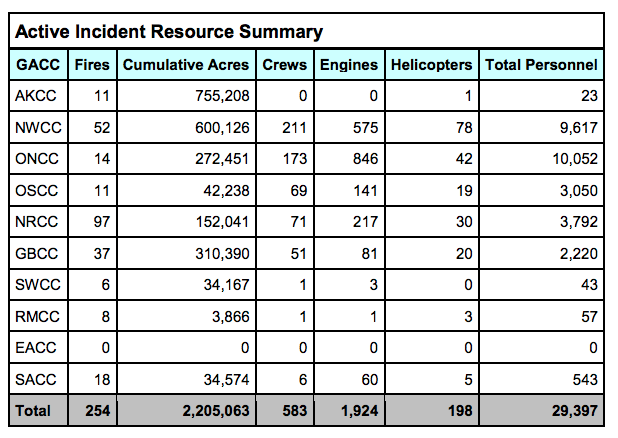Select OSCC cumulative acres 42,238
Image resolution: width=618 pixels, height=438 pixels.
[227, 190]
